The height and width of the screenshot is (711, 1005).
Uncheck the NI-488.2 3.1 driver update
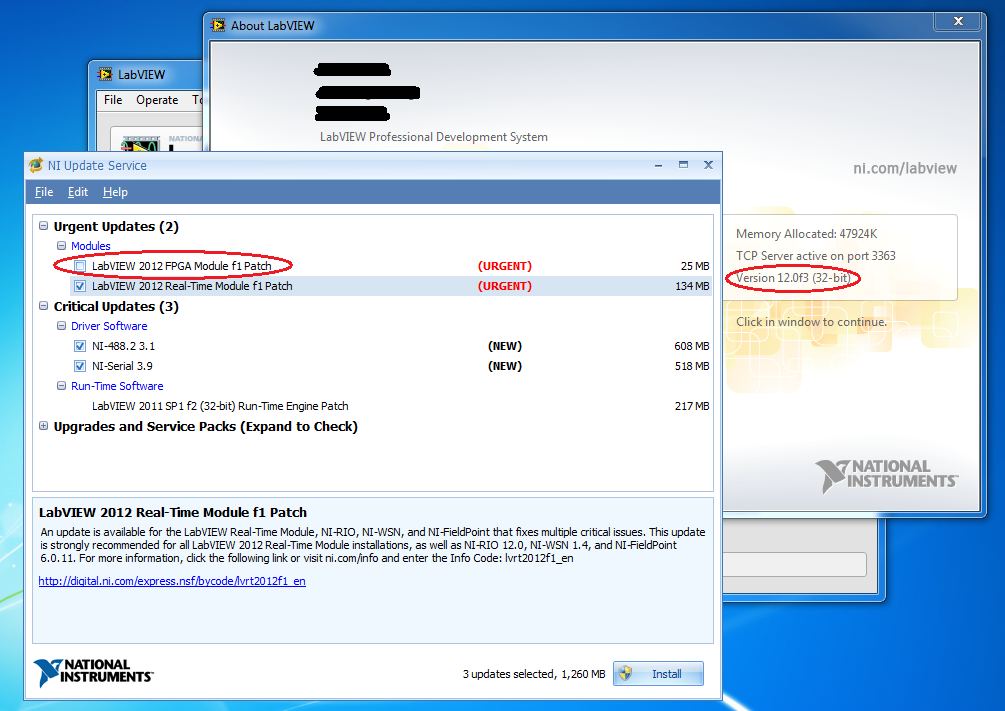80,346
